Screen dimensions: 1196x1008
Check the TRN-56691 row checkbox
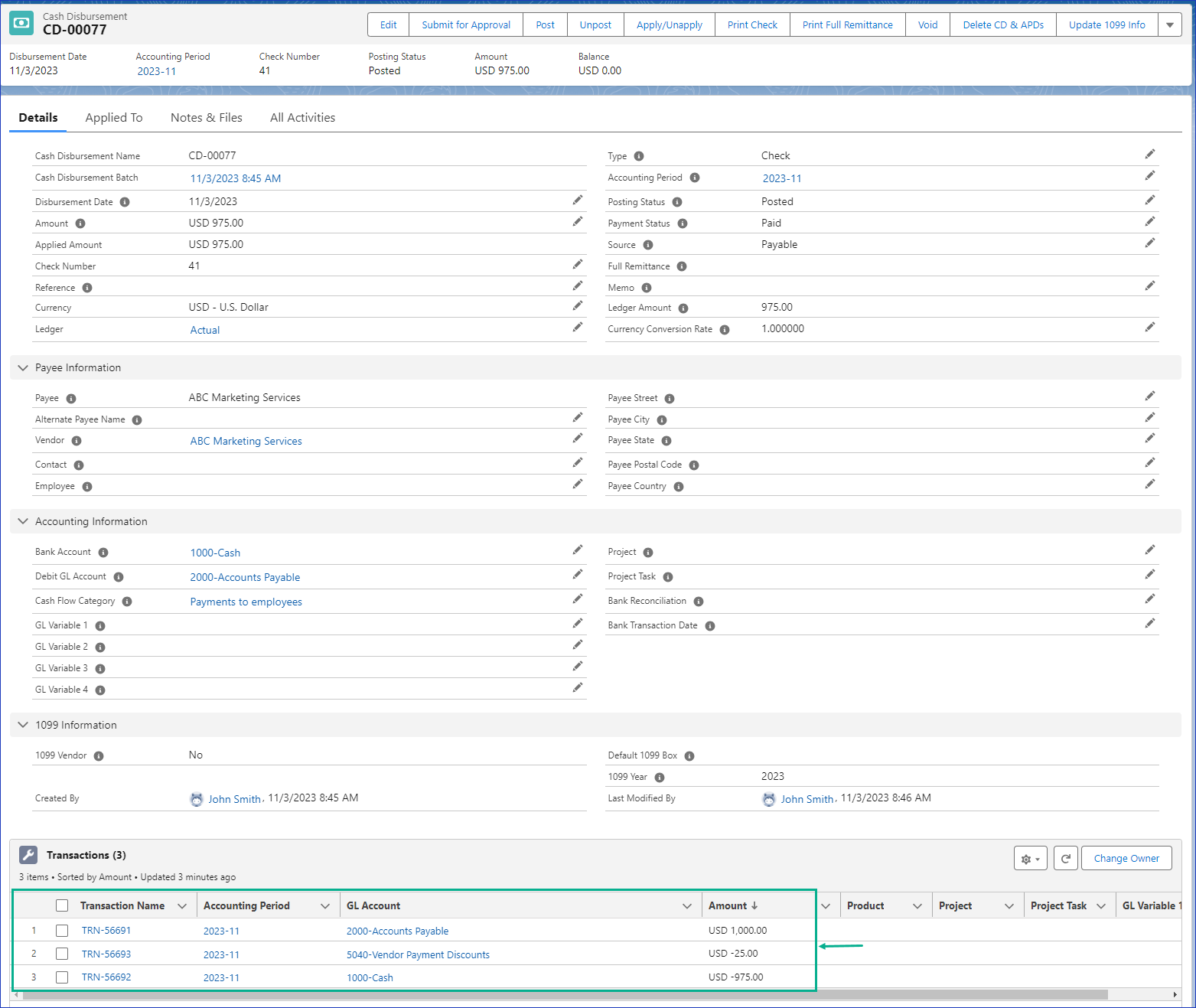click(x=62, y=931)
